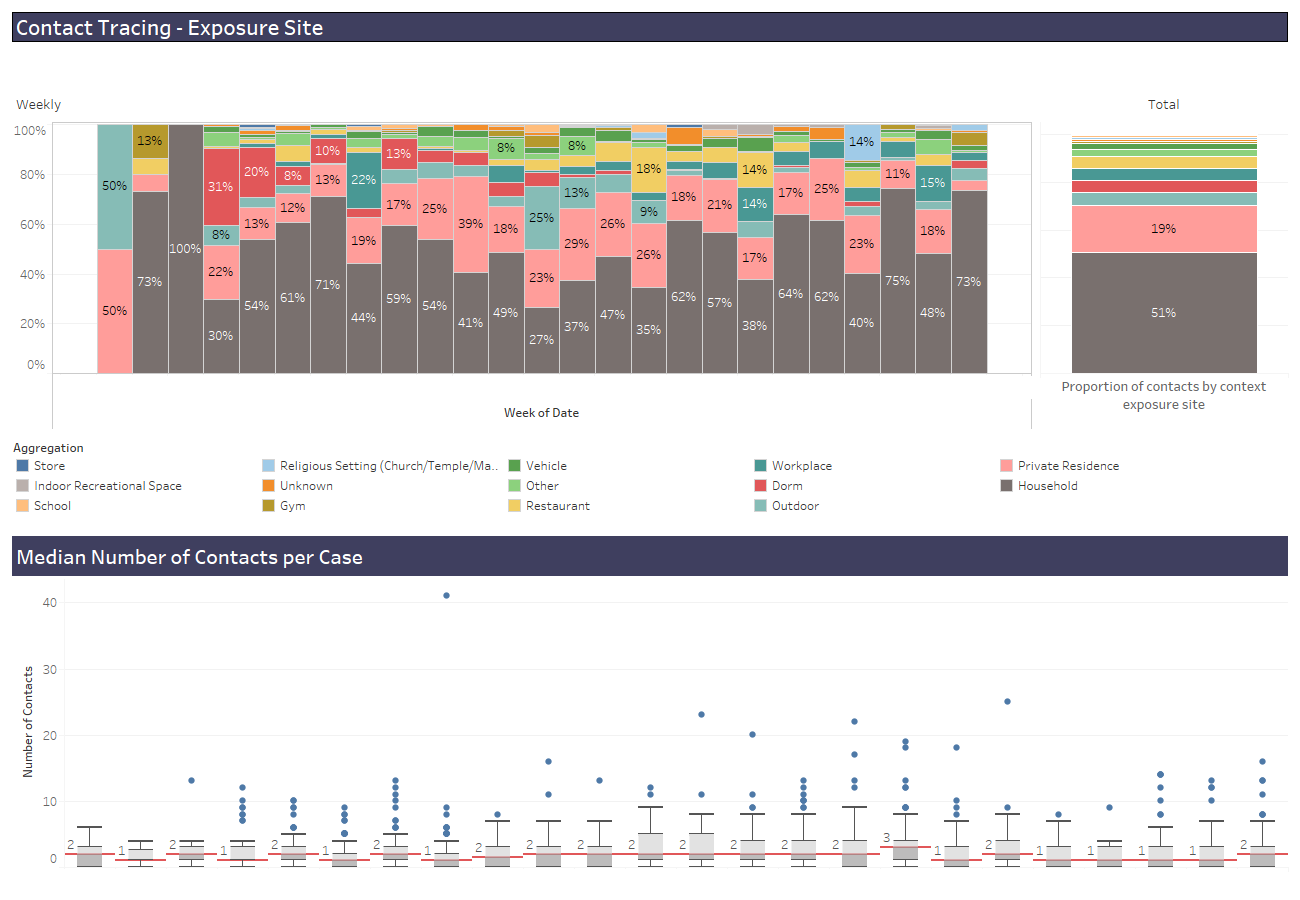
Task: Click the Median Number of Contacts title
Action: 190,557
